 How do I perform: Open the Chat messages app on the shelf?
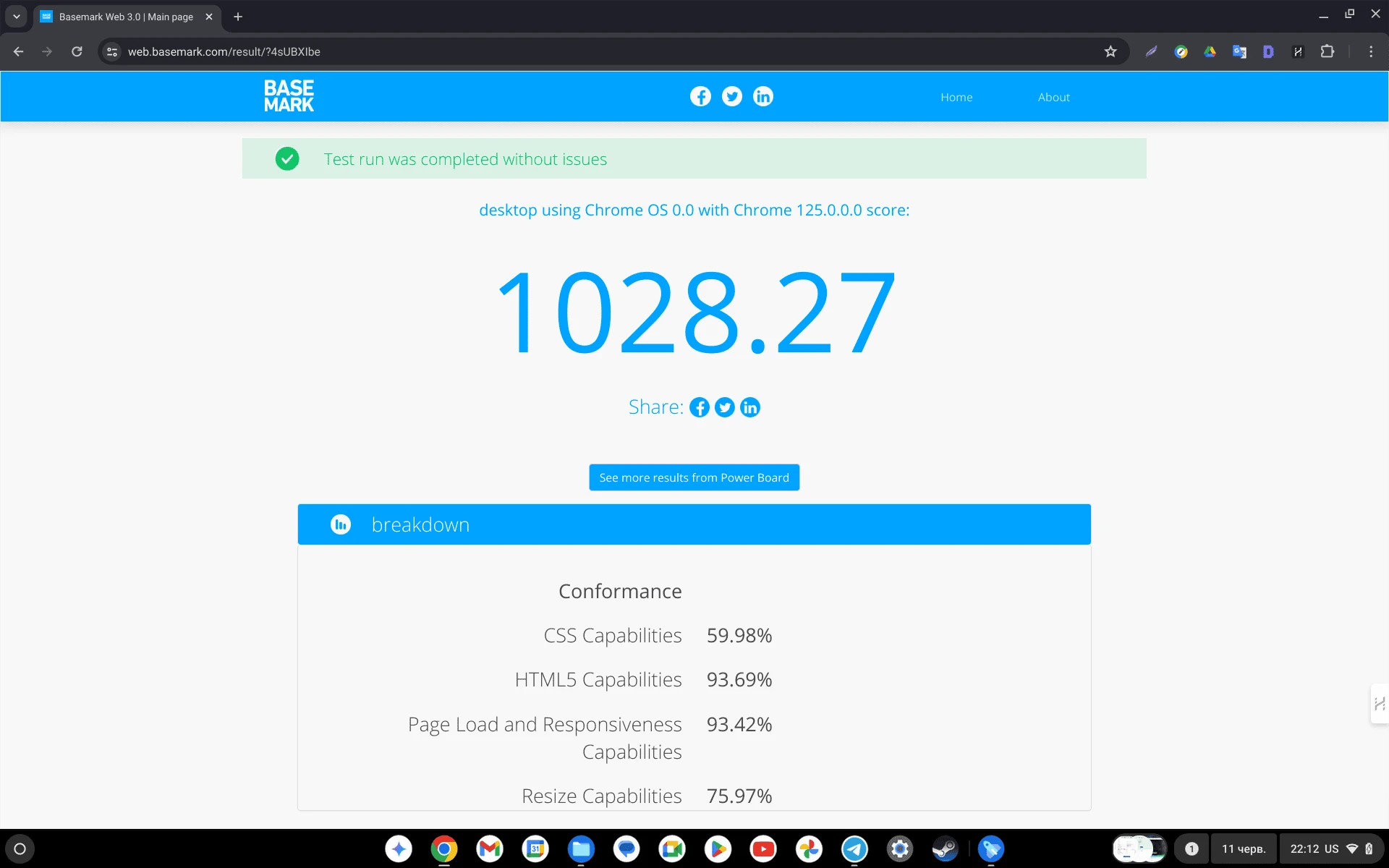coord(626,848)
